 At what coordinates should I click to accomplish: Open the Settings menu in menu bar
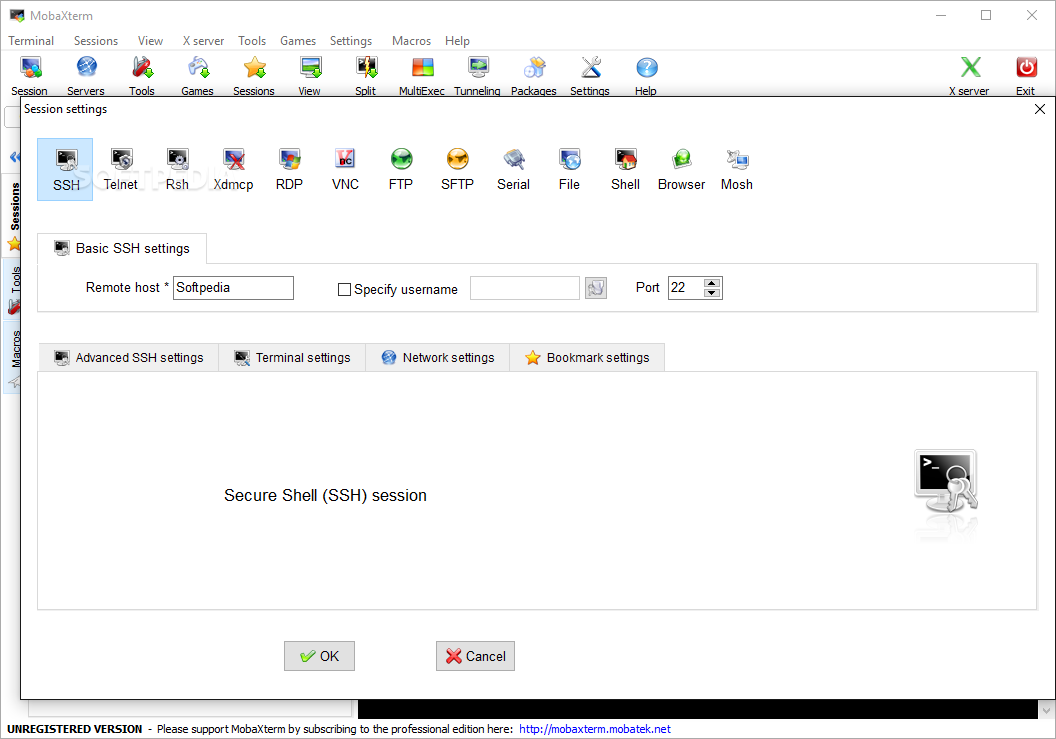pos(351,41)
